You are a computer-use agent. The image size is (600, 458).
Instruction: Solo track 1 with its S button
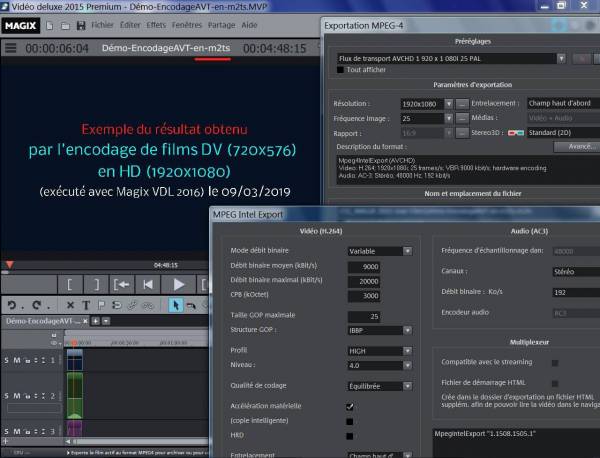[7, 360]
